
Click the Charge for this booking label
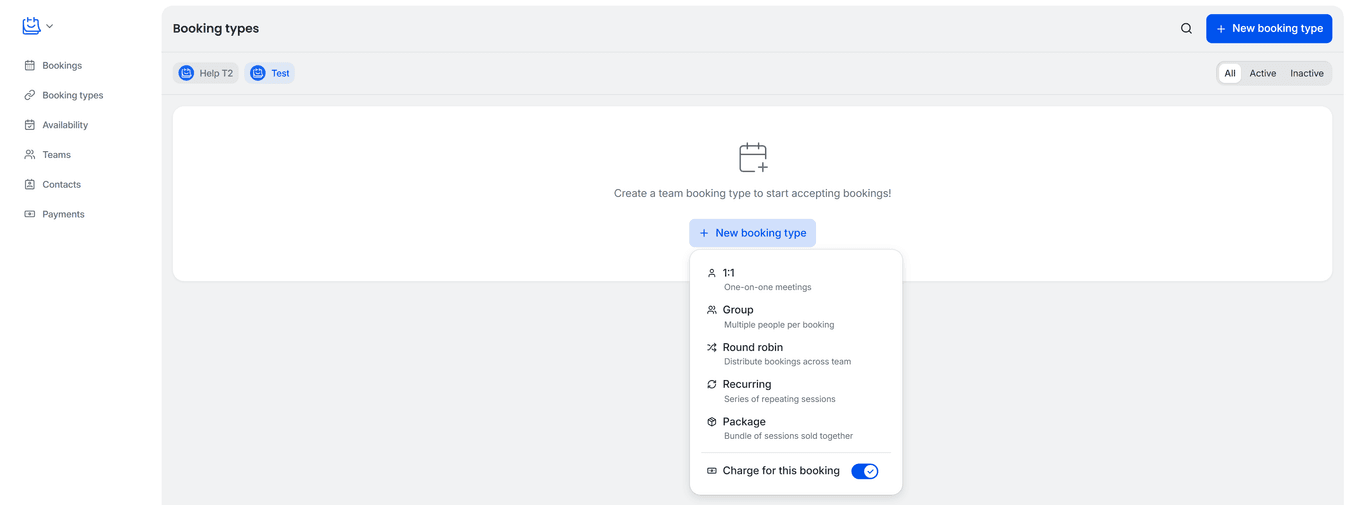(781, 471)
